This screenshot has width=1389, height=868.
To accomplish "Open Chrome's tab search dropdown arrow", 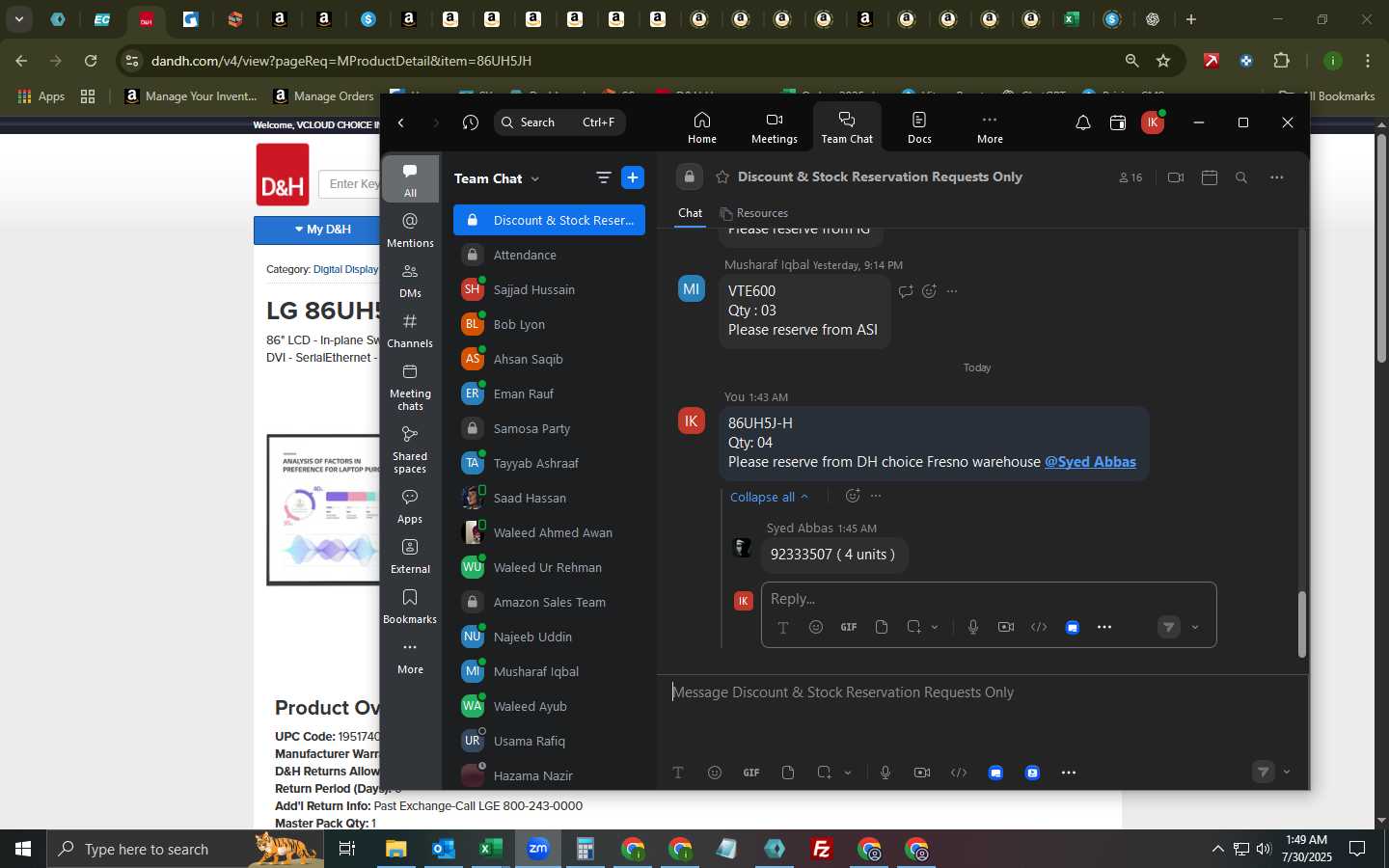I will [x=18, y=18].
